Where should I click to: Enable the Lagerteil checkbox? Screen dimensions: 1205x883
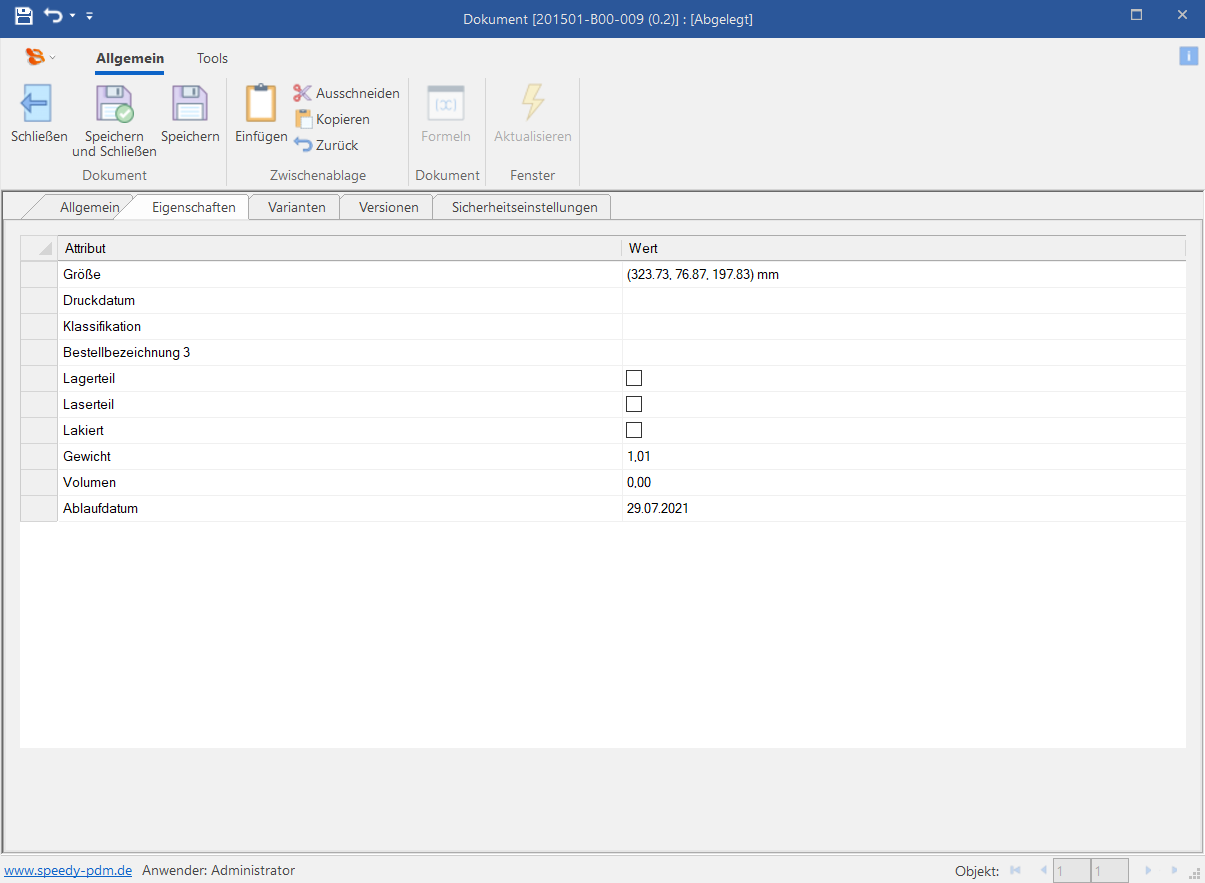633,378
